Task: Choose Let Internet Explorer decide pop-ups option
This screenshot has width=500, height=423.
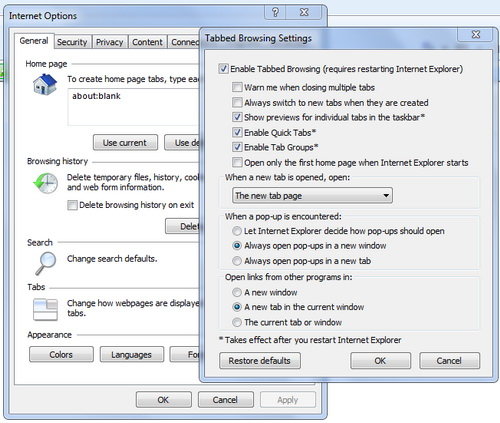Action: (x=237, y=231)
